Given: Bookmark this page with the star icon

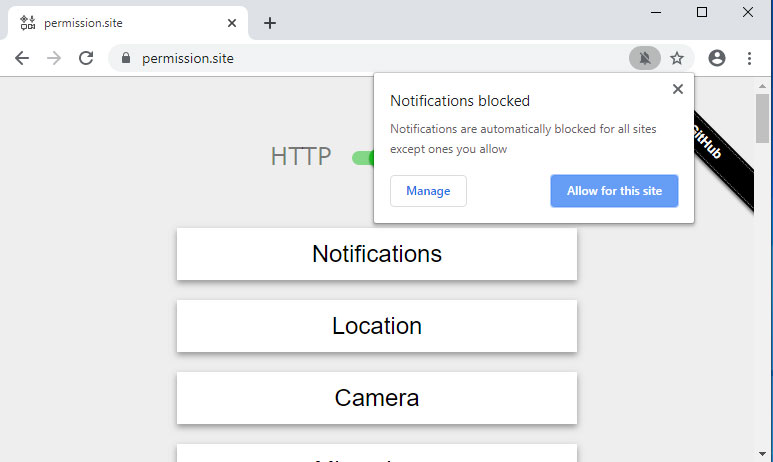Looking at the screenshot, I should pyautogui.click(x=677, y=58).
